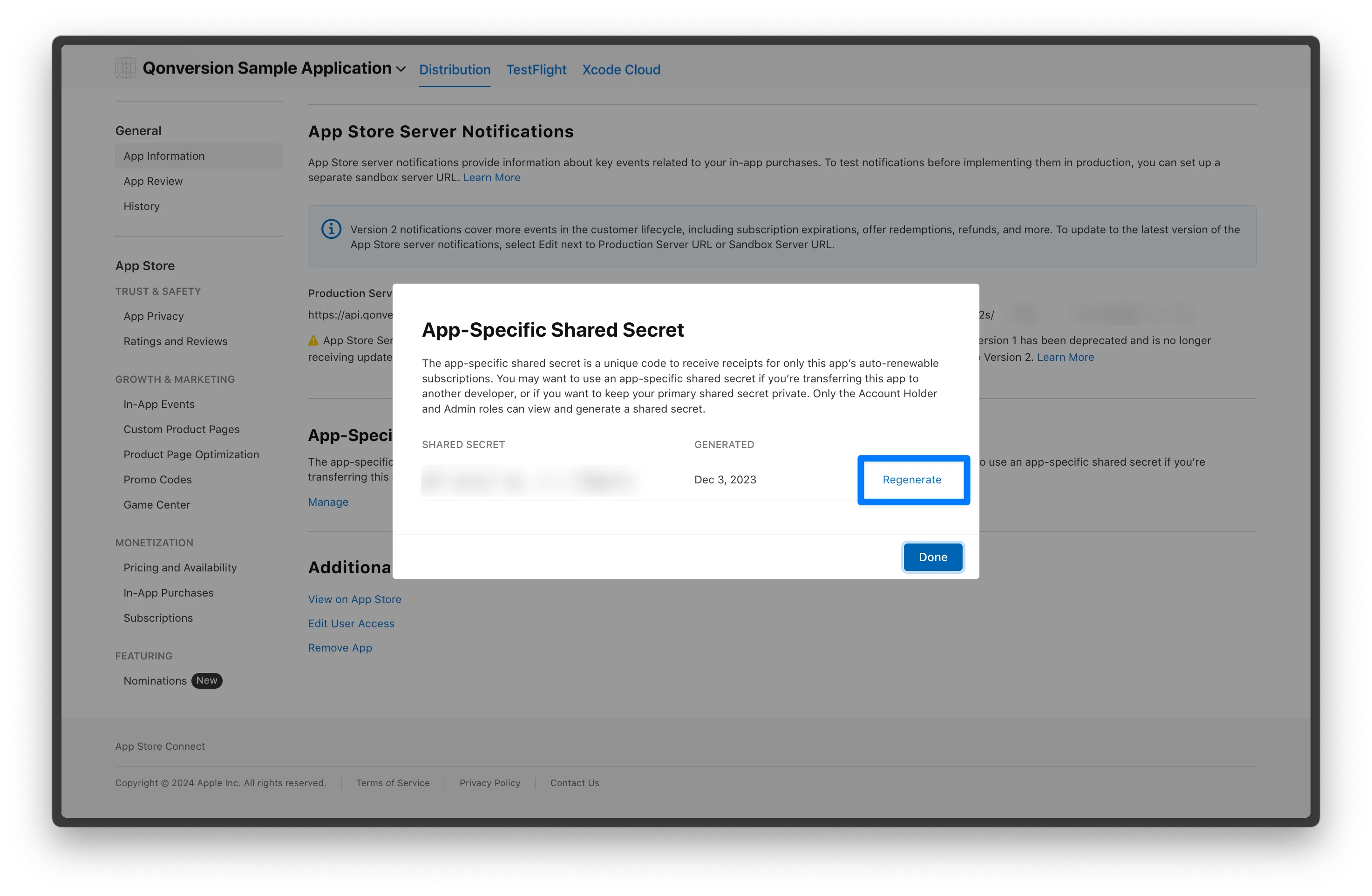
Task: Select Ratings and Reviews in the sidebar
Action: pos(175,341)
